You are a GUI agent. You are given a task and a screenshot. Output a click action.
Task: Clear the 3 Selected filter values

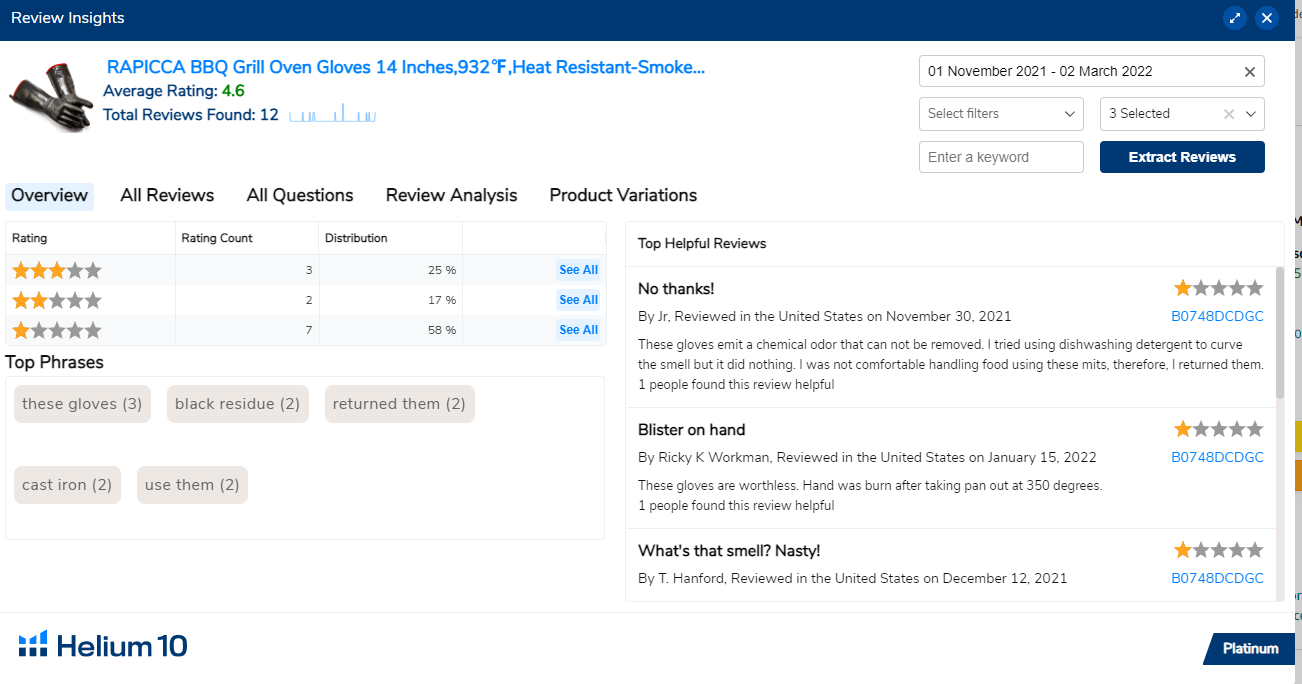(1229, 114)
